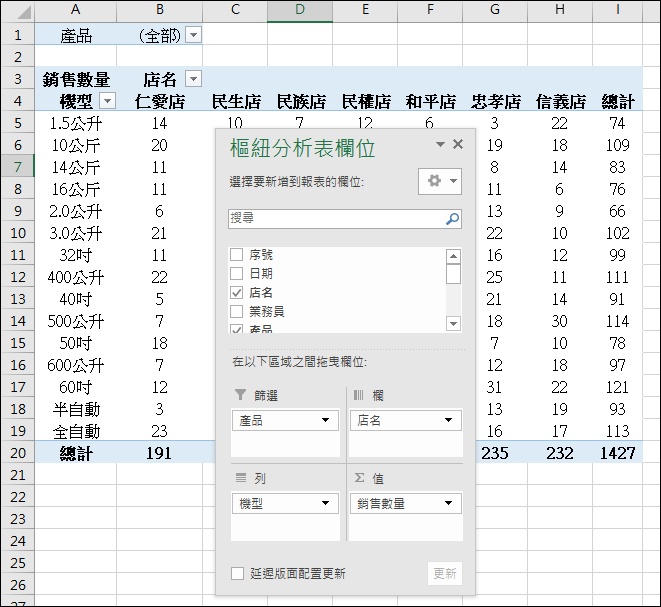Image resolution: width=661 pixels, height=607 pixels.
Task: Open the 店名 column area dropdown
Action: pyautogui.click(x=448, y=420)
